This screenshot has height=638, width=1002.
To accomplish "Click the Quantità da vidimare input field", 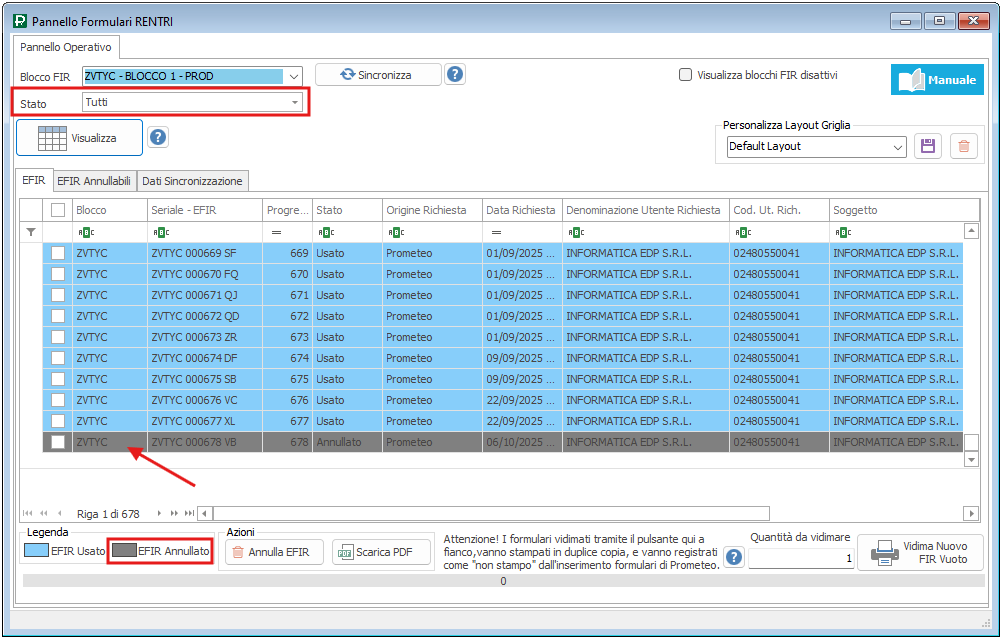I will (x=800, y=559).
